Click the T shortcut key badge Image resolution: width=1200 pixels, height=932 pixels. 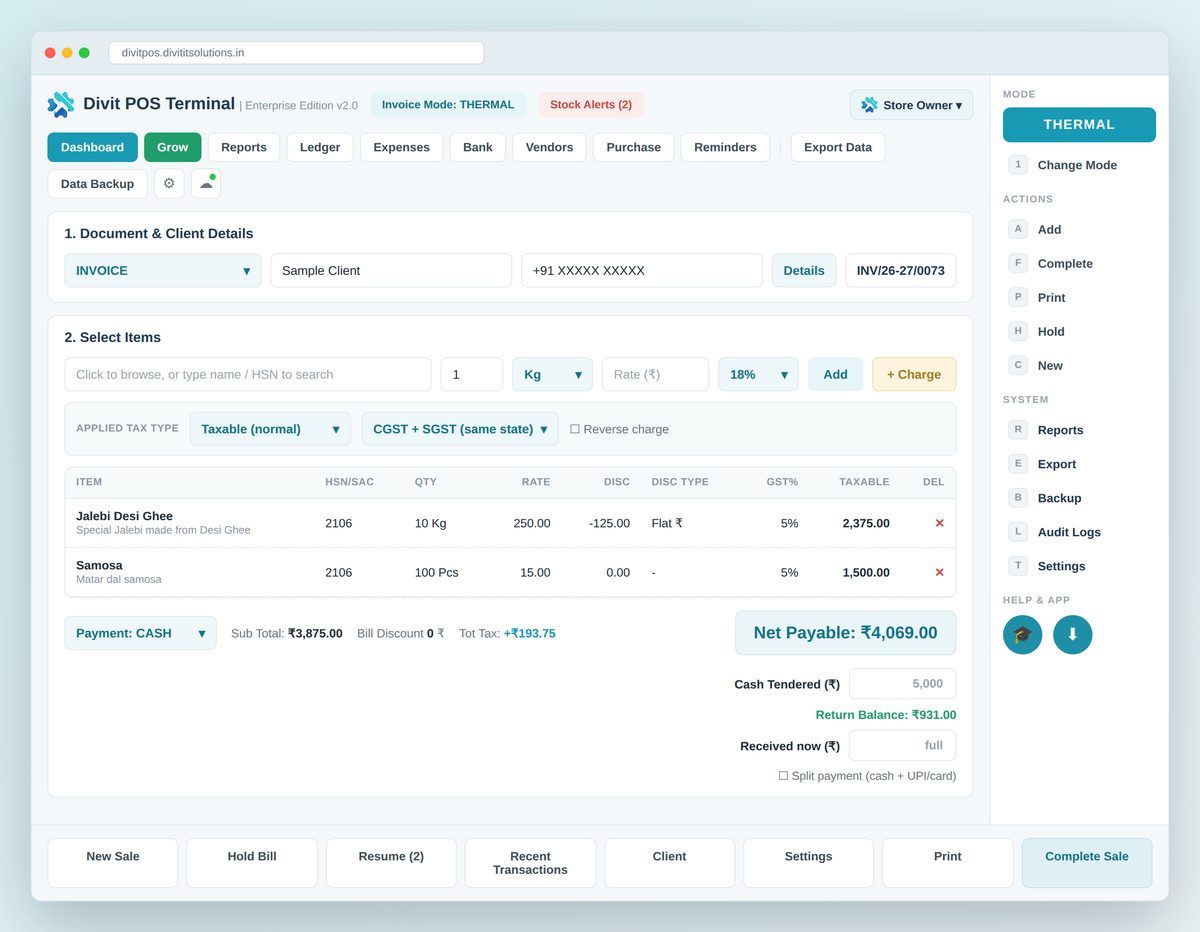point(1018,566)
